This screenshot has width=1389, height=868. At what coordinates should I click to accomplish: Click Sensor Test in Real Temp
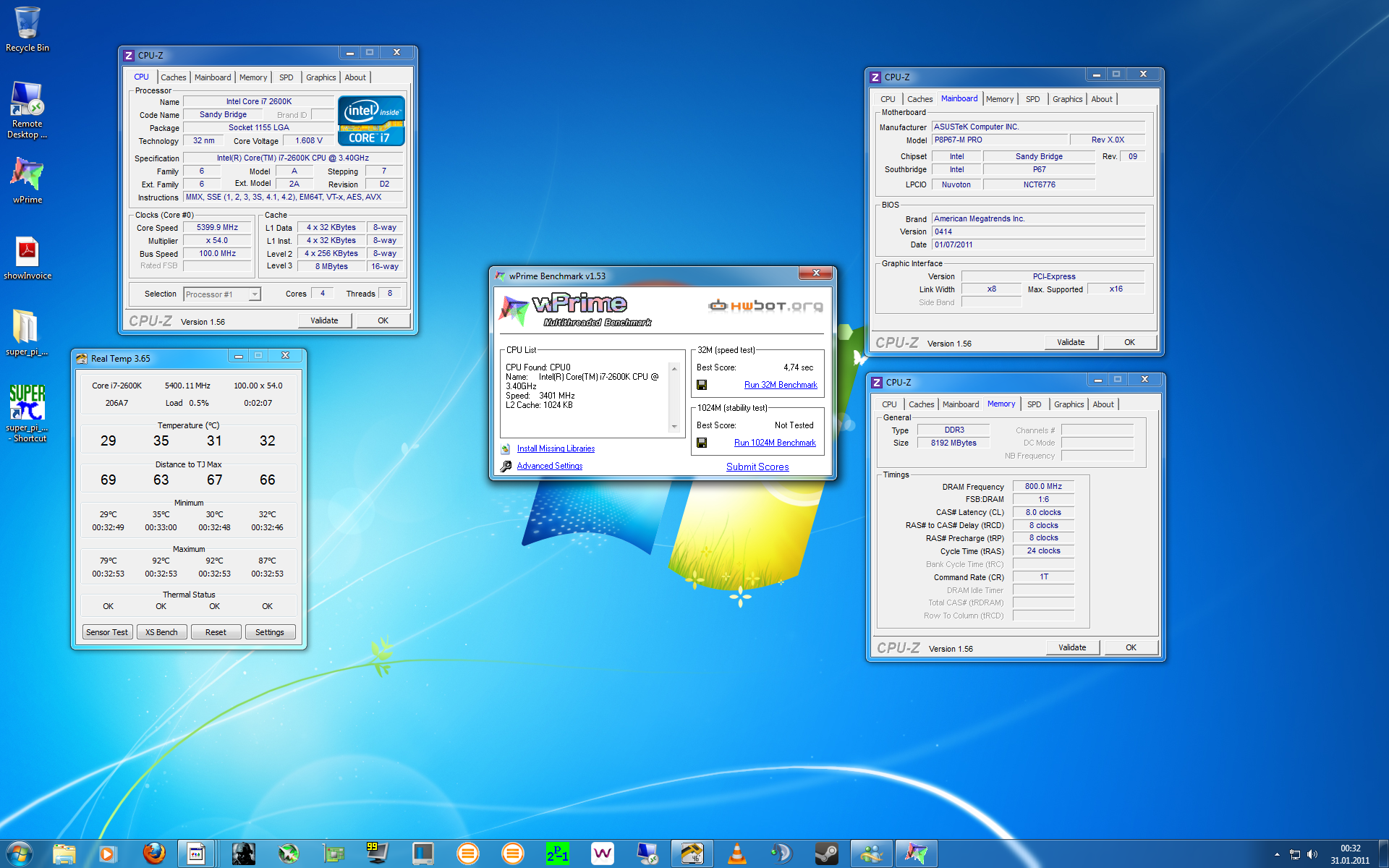107,632
